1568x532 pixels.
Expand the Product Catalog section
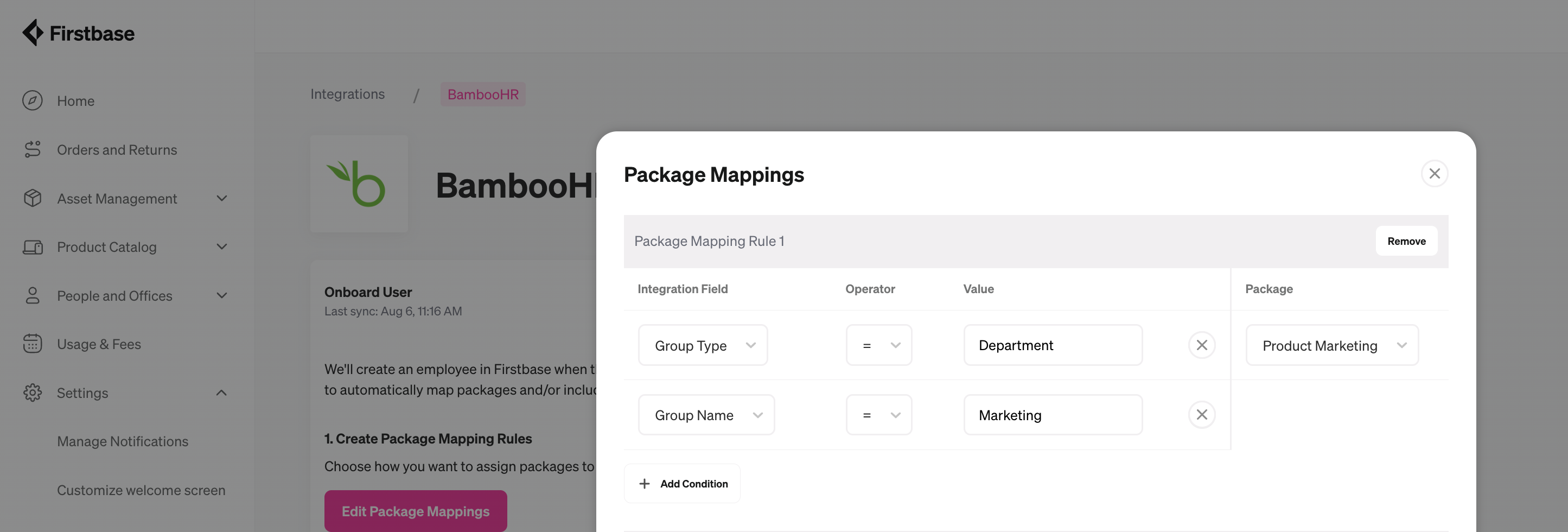pos(221,246)
